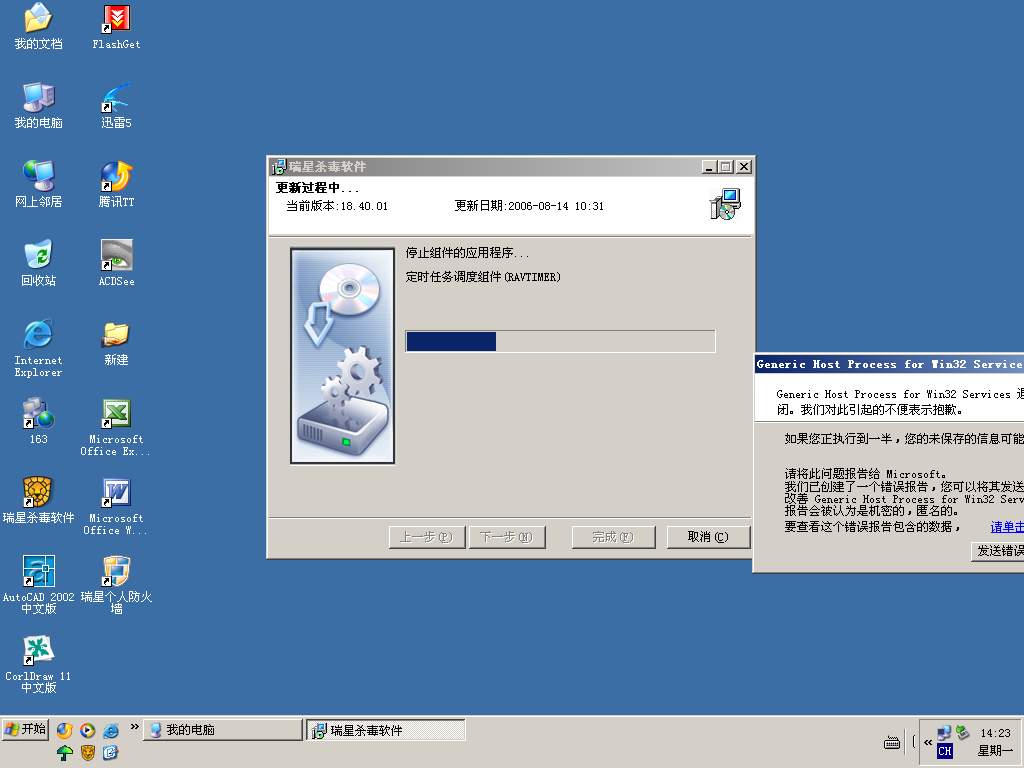The height and width of the screenshot is (768, 1024).
Task: Click the Rising lion quick launch icon
Action: tap(88, 753)
